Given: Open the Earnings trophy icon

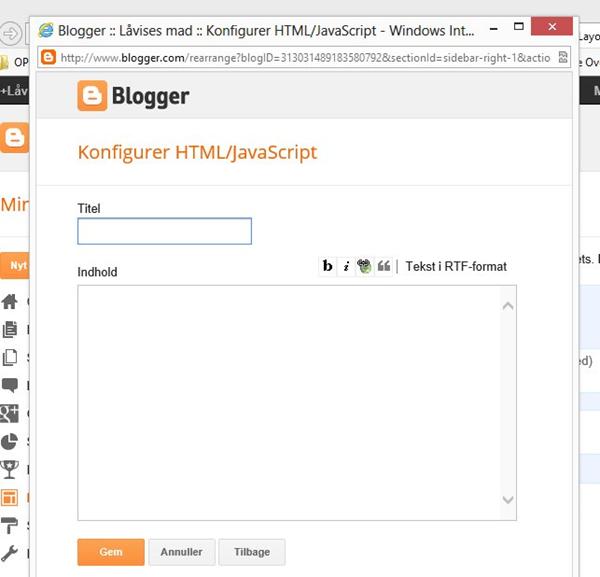Looking at the screenshot, I should (10, 469).
